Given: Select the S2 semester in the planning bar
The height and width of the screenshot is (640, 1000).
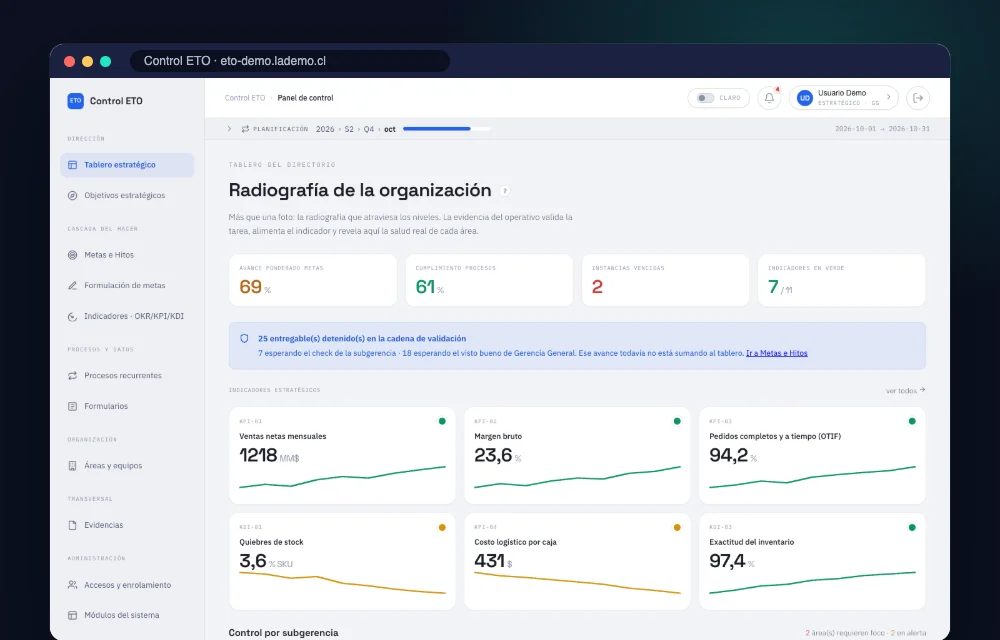Looking at the screenshot, I should coord(349,129).
